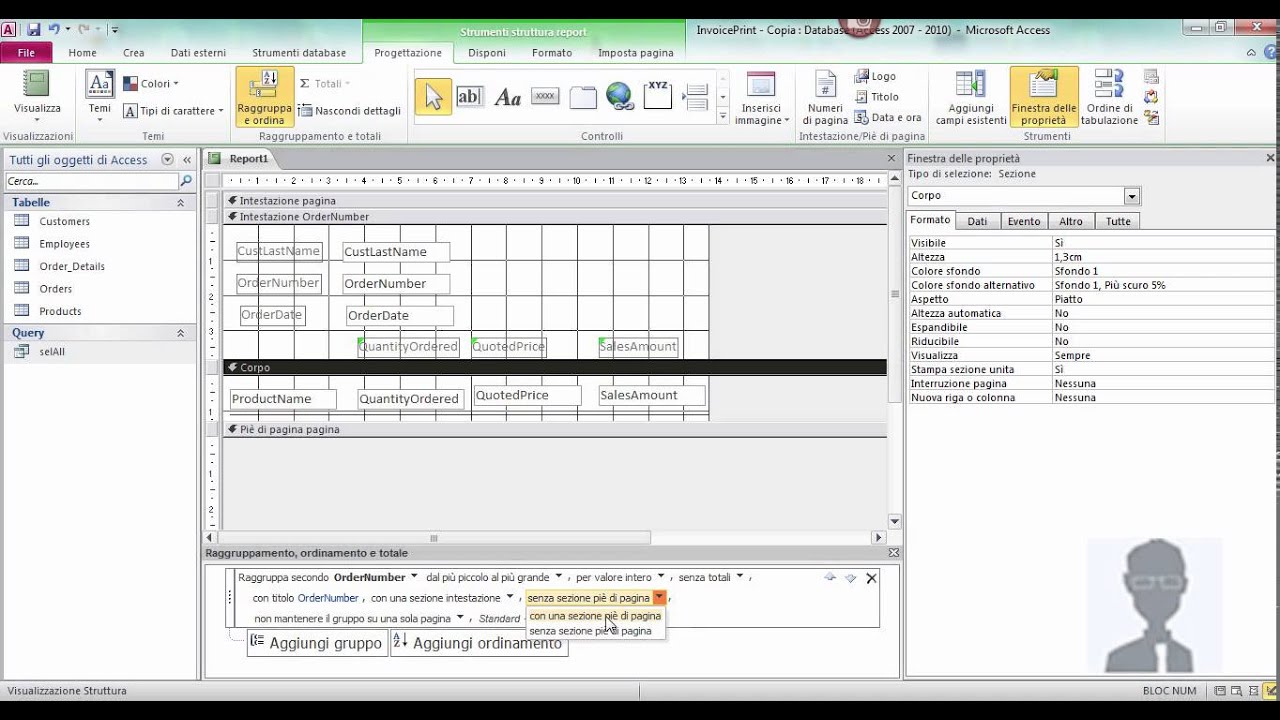Viewport: 1280px width, 720px height.
Task: Switch to the Dati esterni tab
Action: (198, 53)
